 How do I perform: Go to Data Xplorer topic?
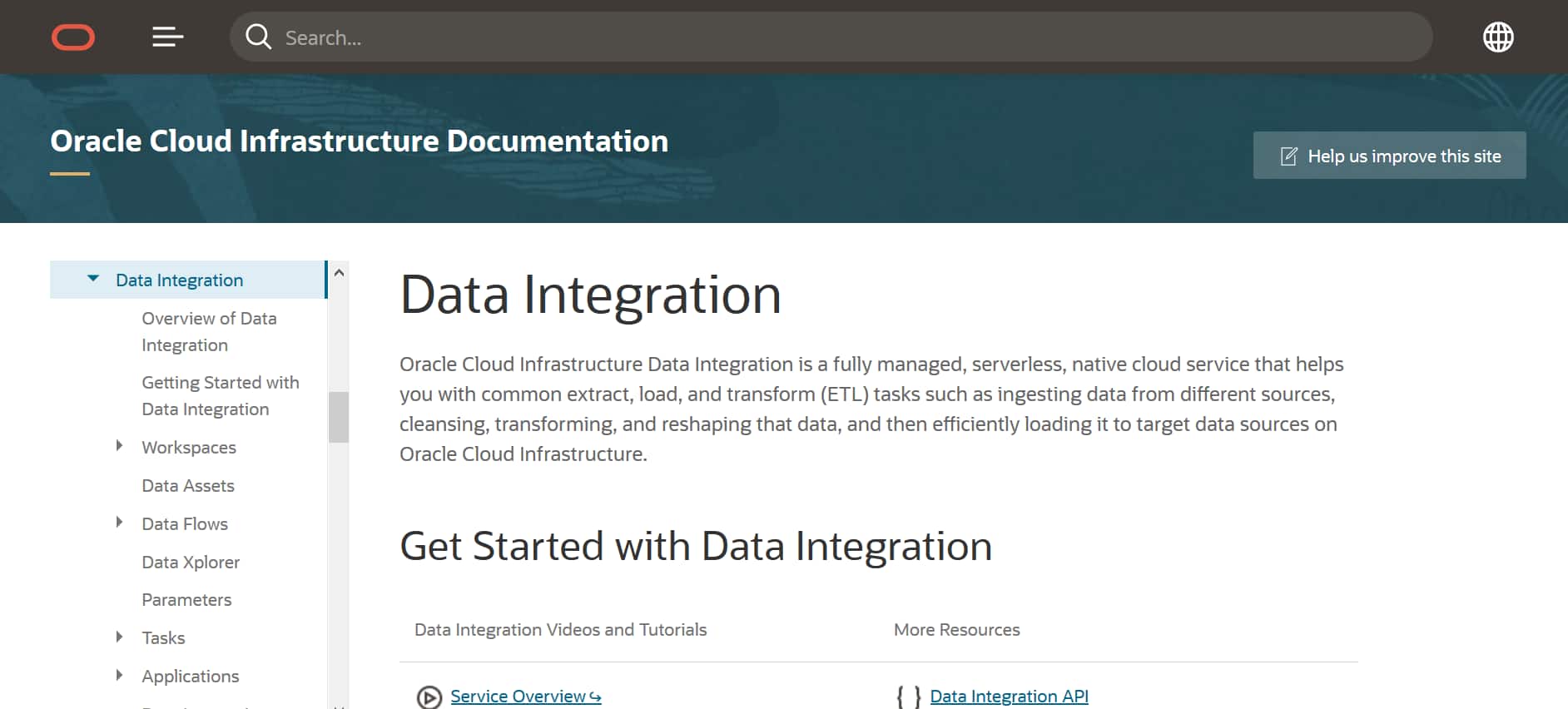tap(191, 562)
